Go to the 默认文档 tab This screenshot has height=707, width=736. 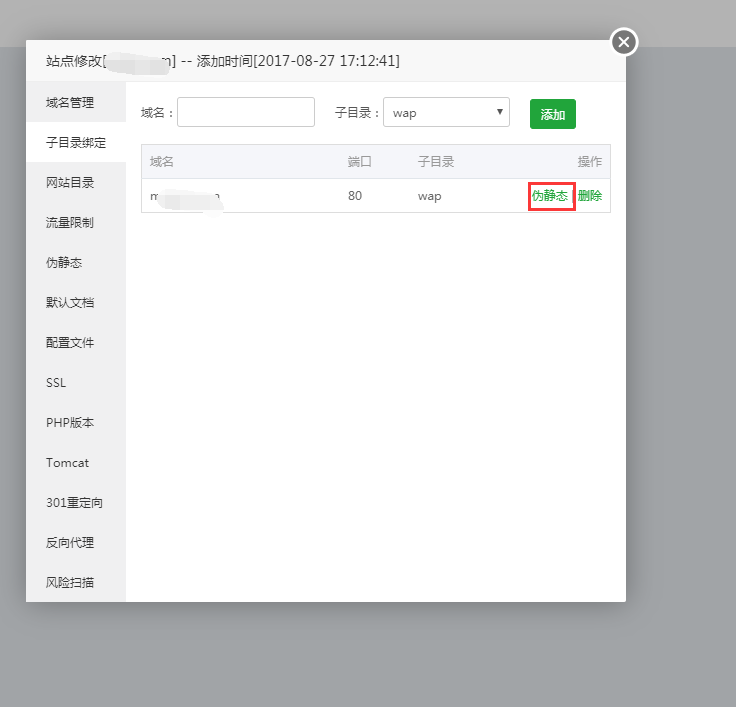click(76, 302)
